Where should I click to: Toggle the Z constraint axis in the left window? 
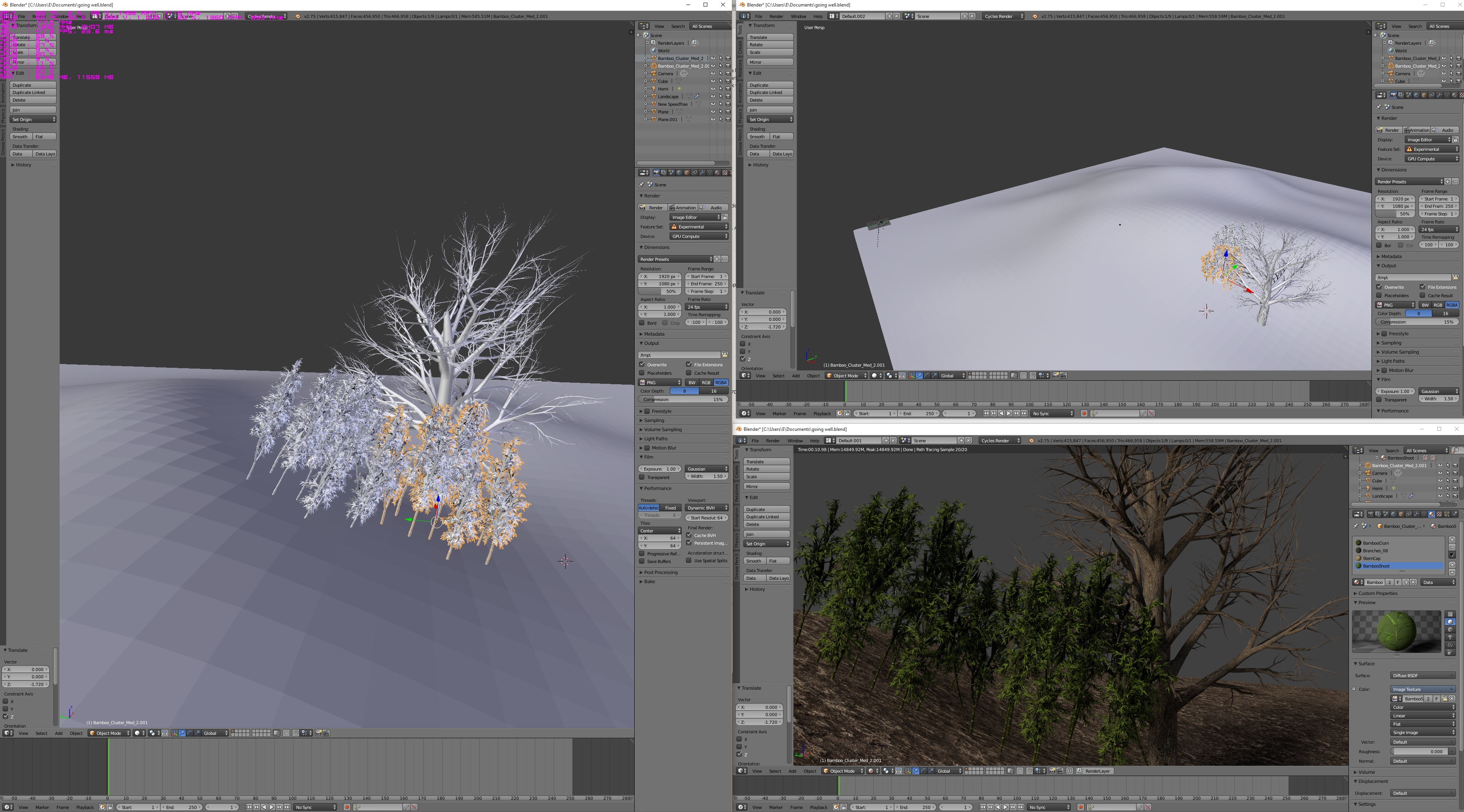(x=6, y=717)
